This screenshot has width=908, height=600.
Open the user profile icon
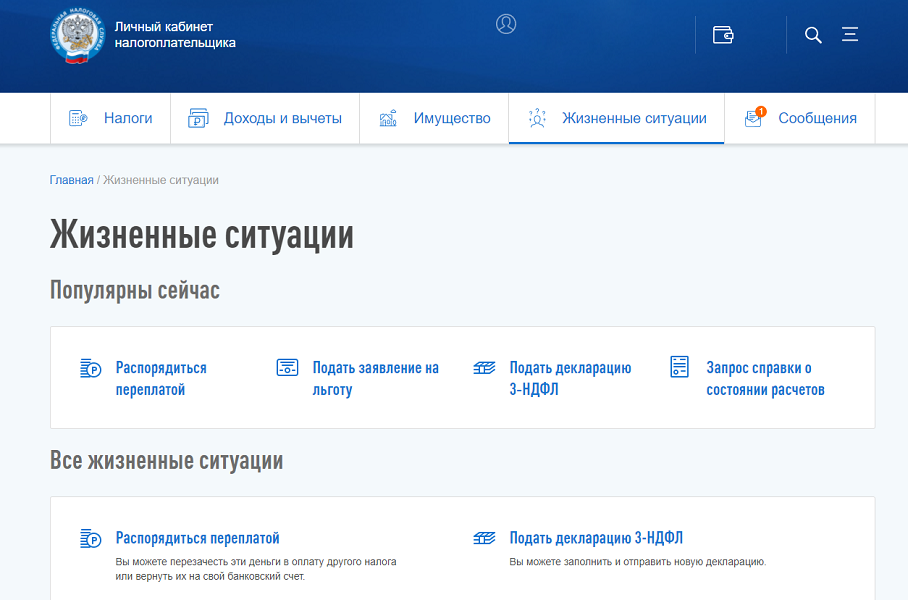[x=506, y=24]
